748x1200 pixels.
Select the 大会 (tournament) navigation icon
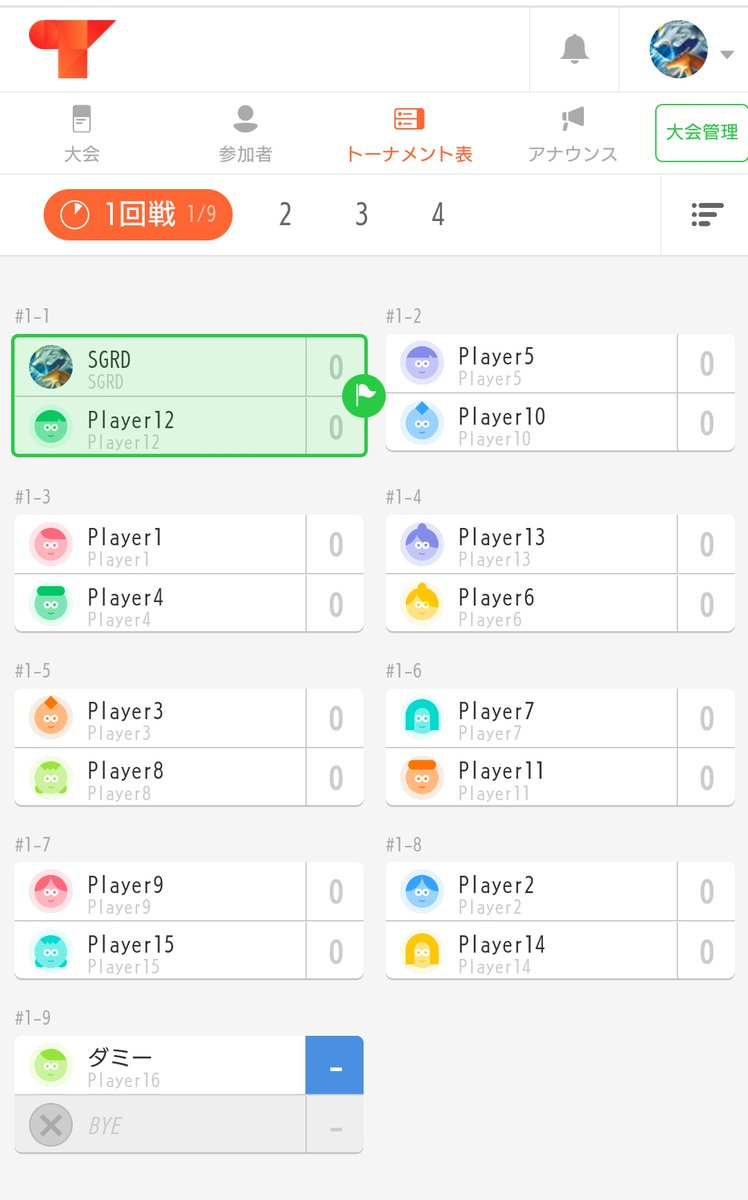point(81,130)
